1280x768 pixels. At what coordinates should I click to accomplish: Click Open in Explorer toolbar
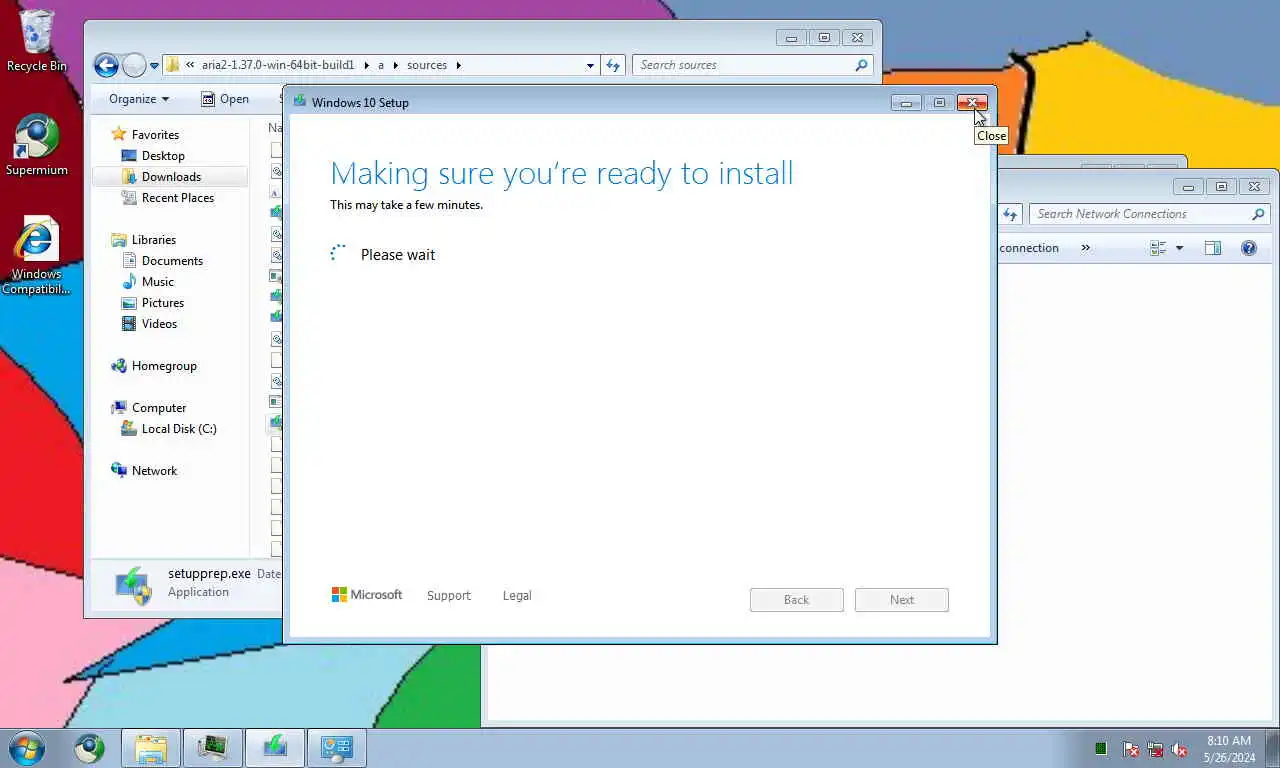[x=225, y=99]
